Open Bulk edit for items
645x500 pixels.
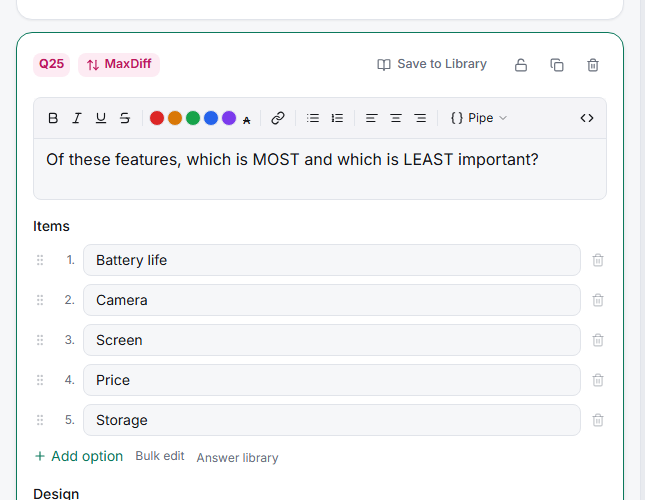pyautogui.click(x=160, y=456)
